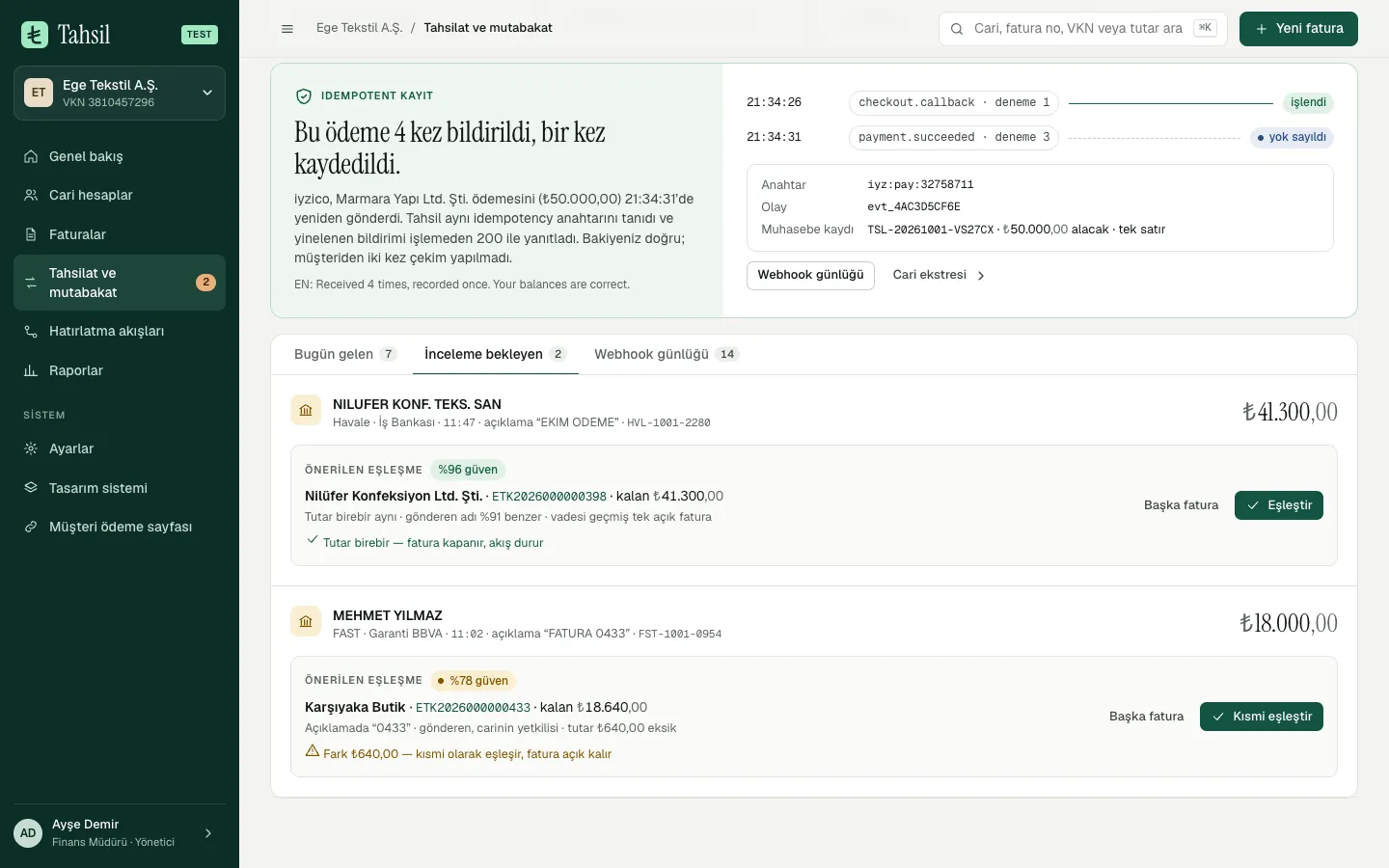Open Faturalar document icon
Viewport: 1389px width, 868px height.
pyautogui.click(x=31, y=234)
